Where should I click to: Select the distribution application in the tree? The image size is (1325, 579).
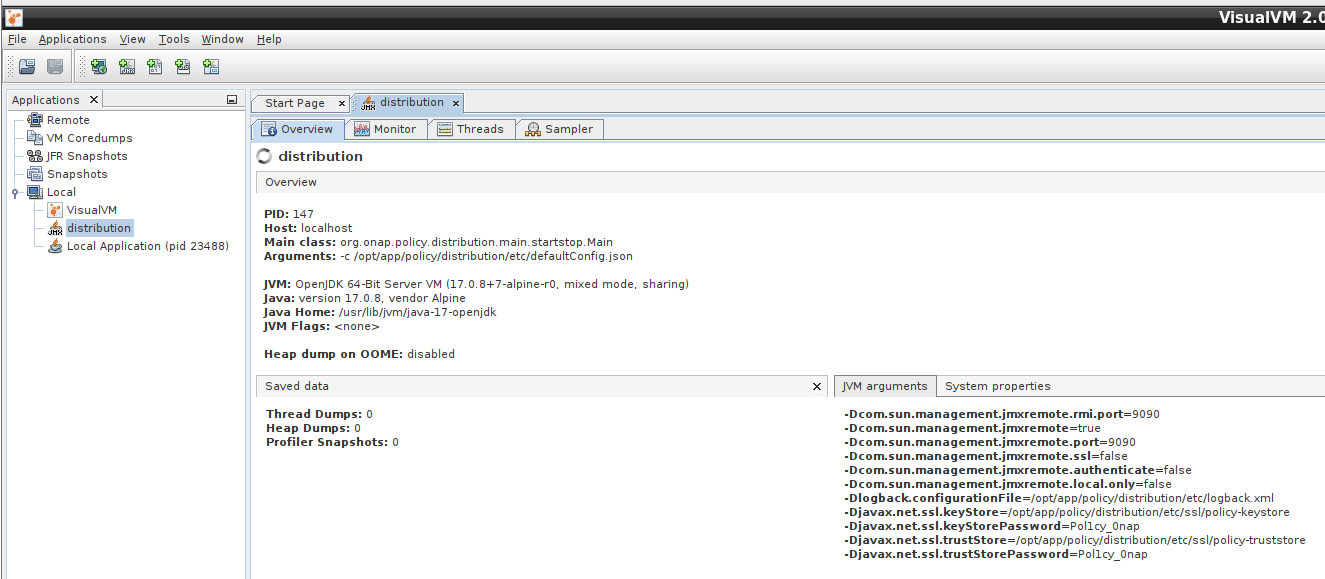[99, 228]
